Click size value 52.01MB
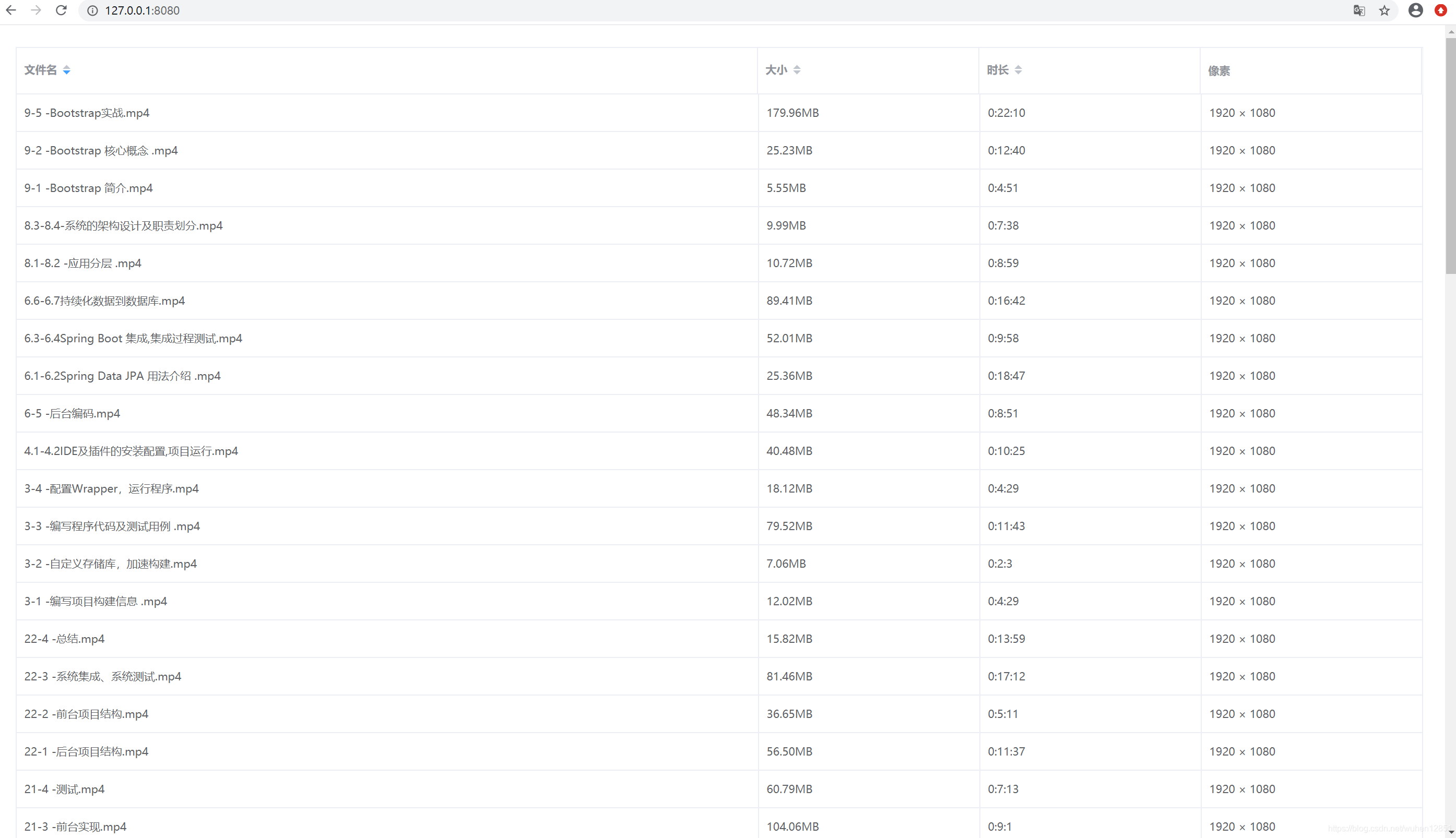Screen dimensions: 1456x838 789,339
